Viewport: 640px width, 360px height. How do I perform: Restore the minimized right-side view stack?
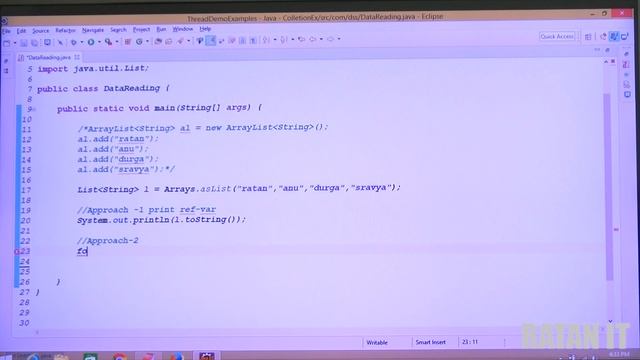627,54
